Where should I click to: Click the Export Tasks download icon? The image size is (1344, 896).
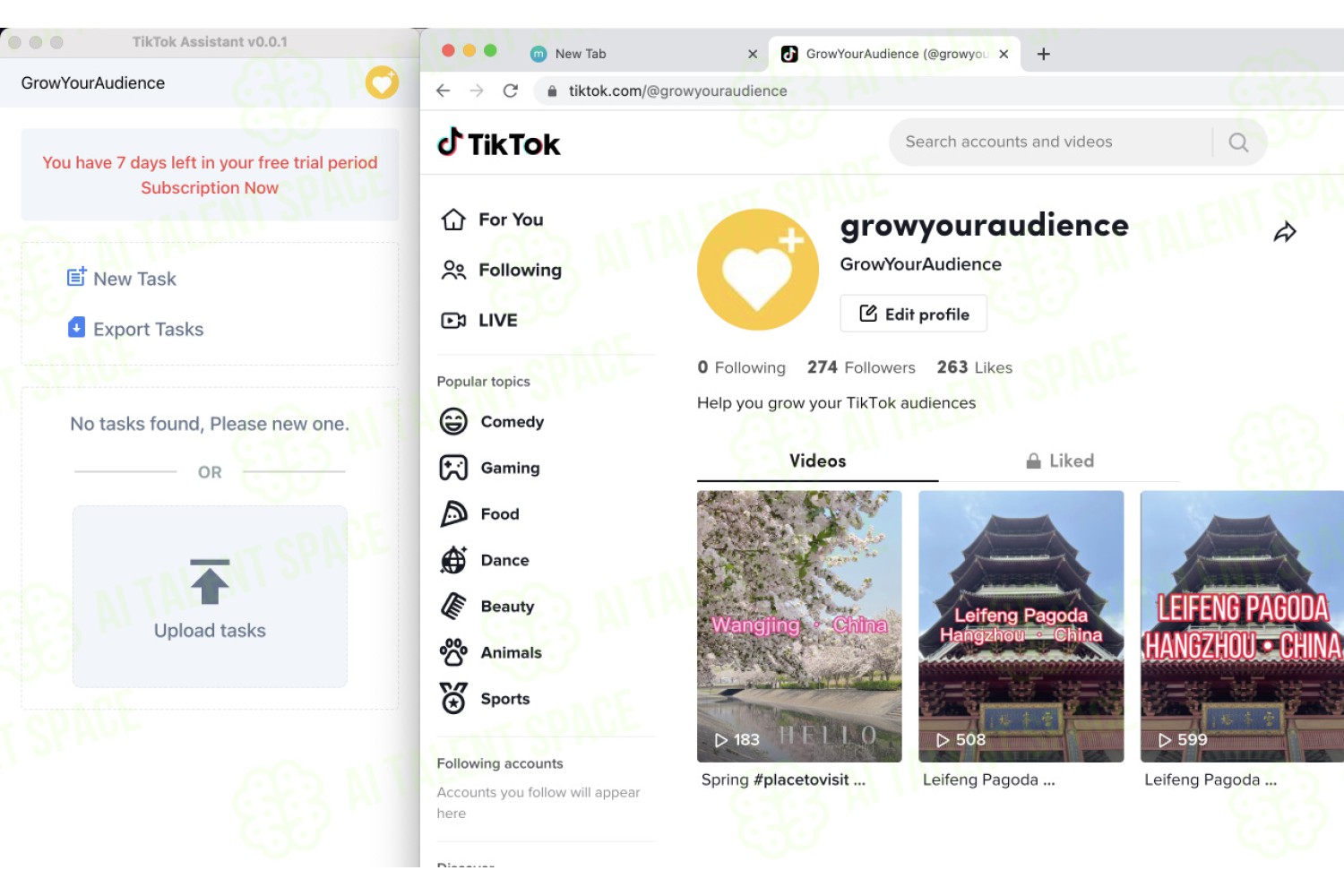point(77,327)
